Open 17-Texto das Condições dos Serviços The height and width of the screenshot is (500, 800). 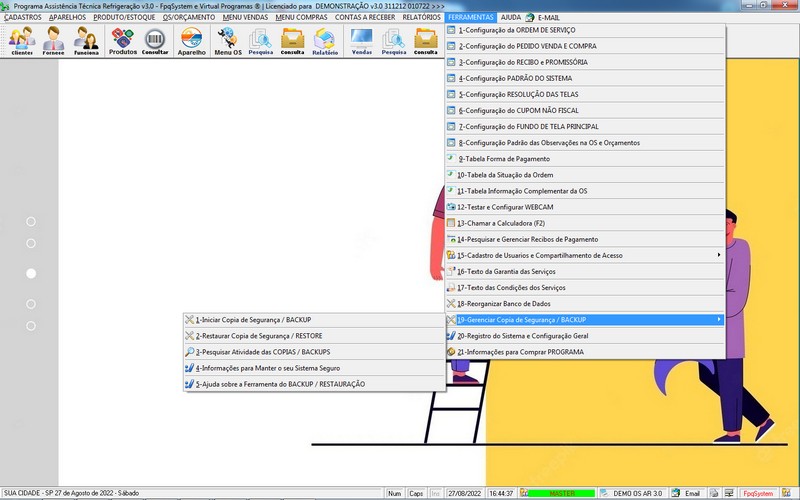[x=585, y=288]
